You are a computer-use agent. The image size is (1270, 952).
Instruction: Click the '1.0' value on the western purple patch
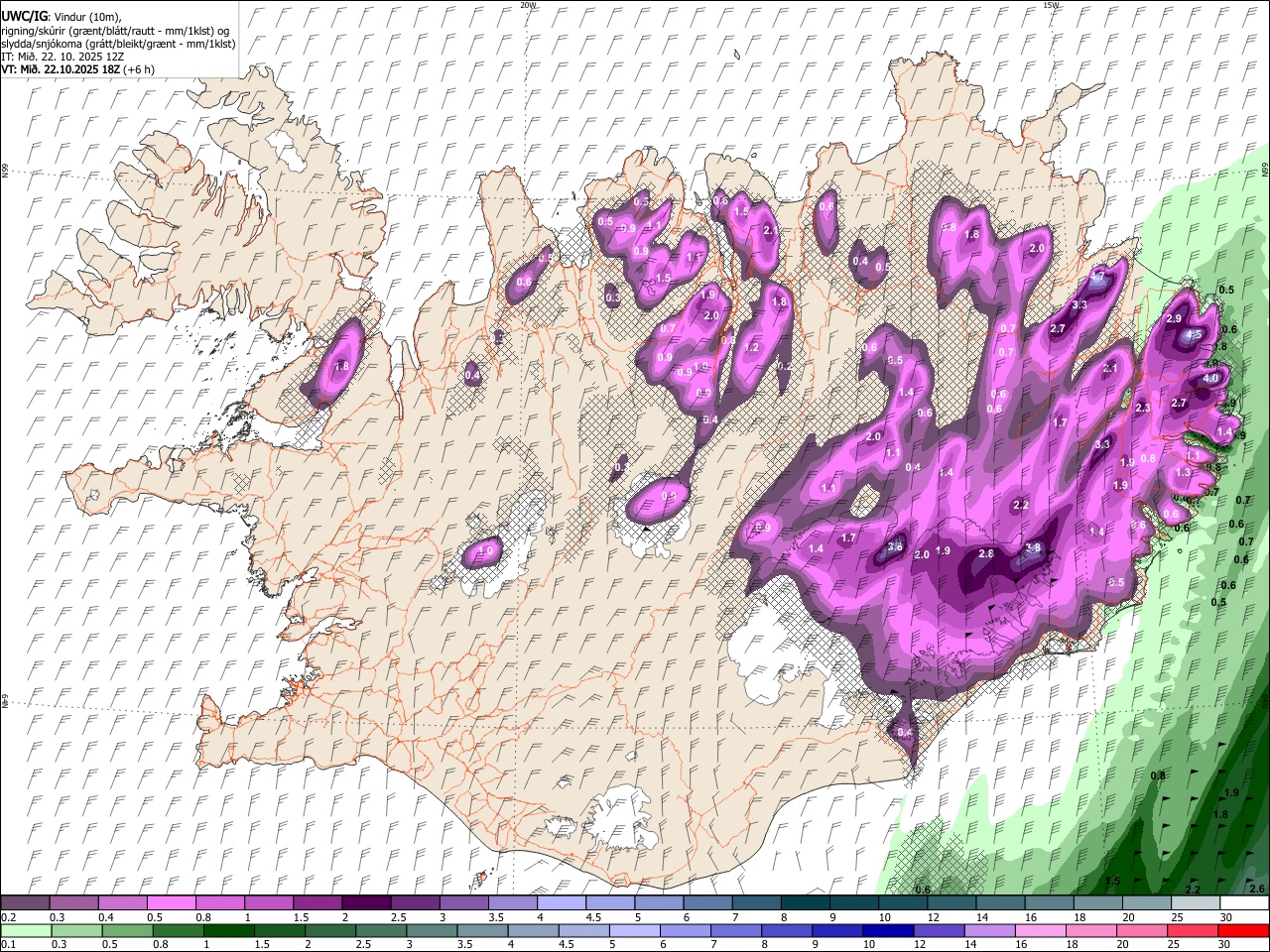[x=486, y=551]
